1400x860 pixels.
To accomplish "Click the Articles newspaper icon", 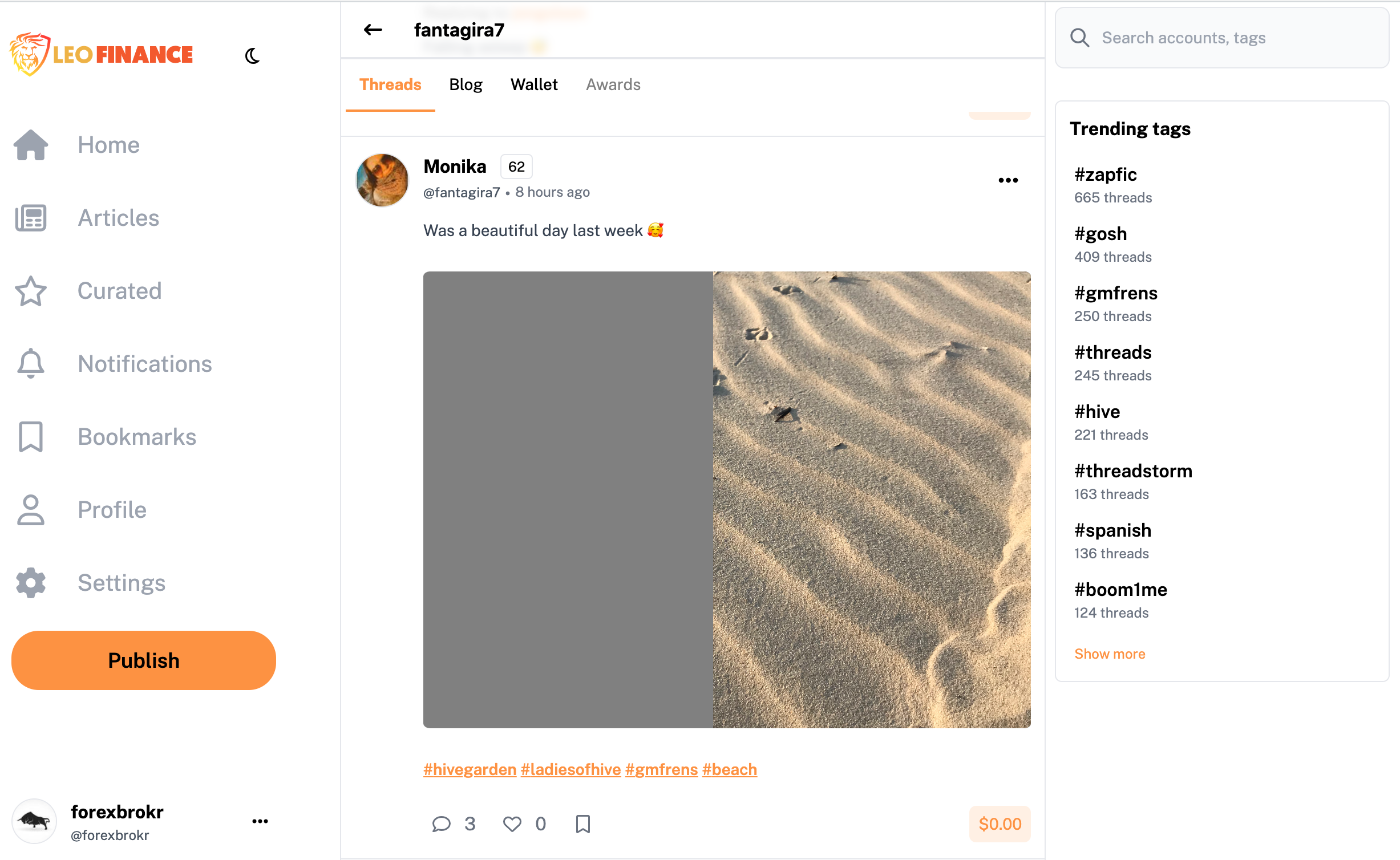I will pos(31,218).
